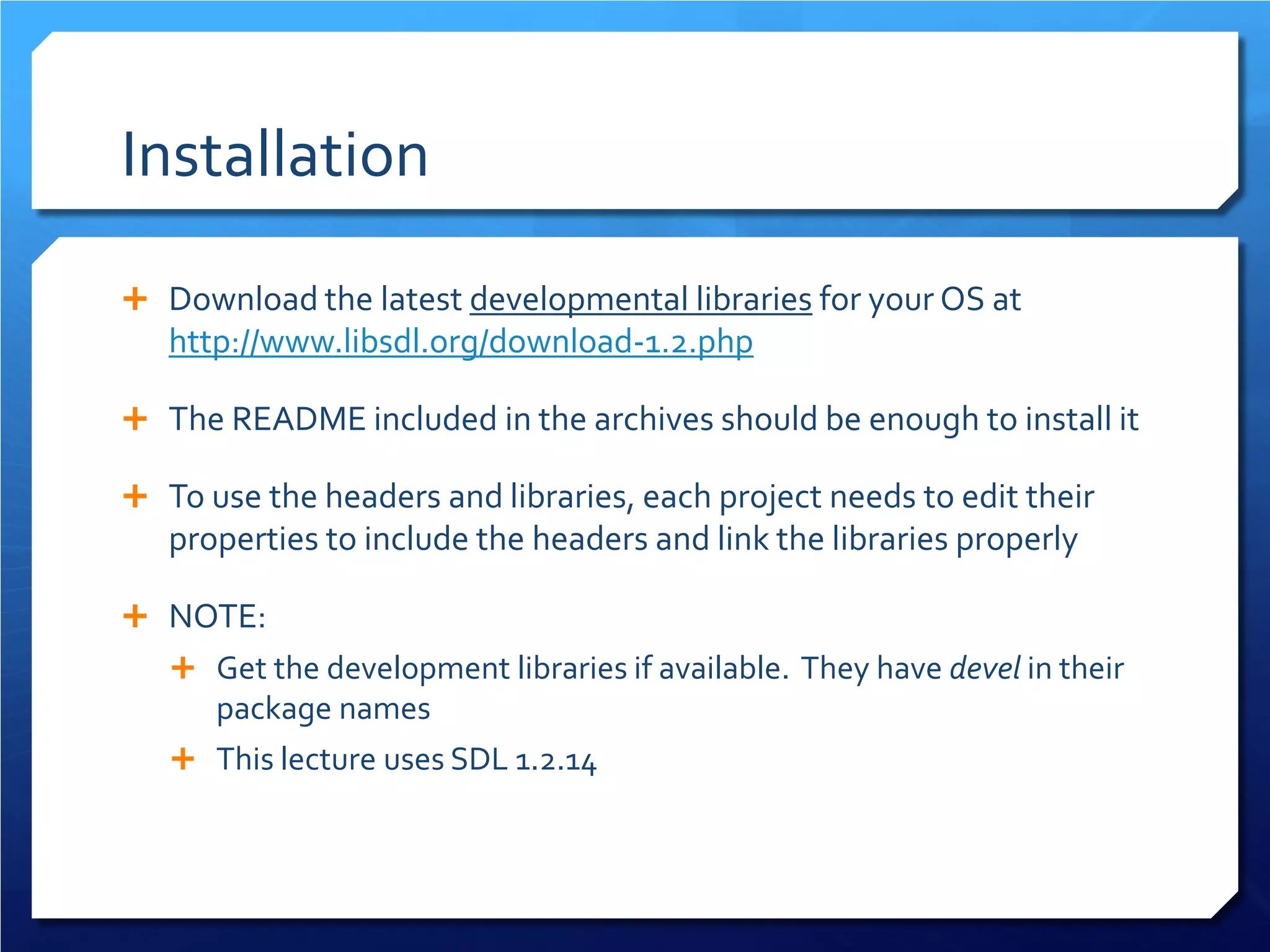Click the sub-bullet plus beside 'Get the development libraries'

[x=183, y=668]
